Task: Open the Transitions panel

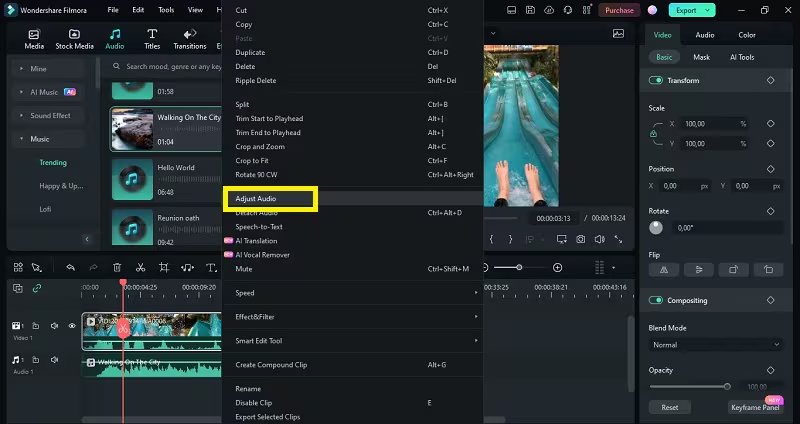Action: pyautogui.click(x=190, y=39)
